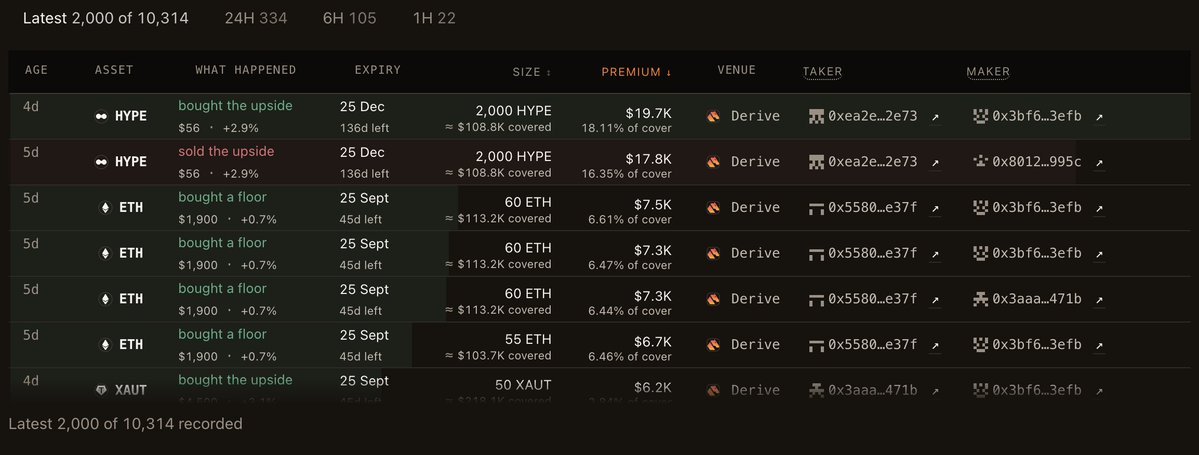This screenshot has width=1199, height=455.
Task: Switch to the 1H 22 filter
Action: point(434,18)
